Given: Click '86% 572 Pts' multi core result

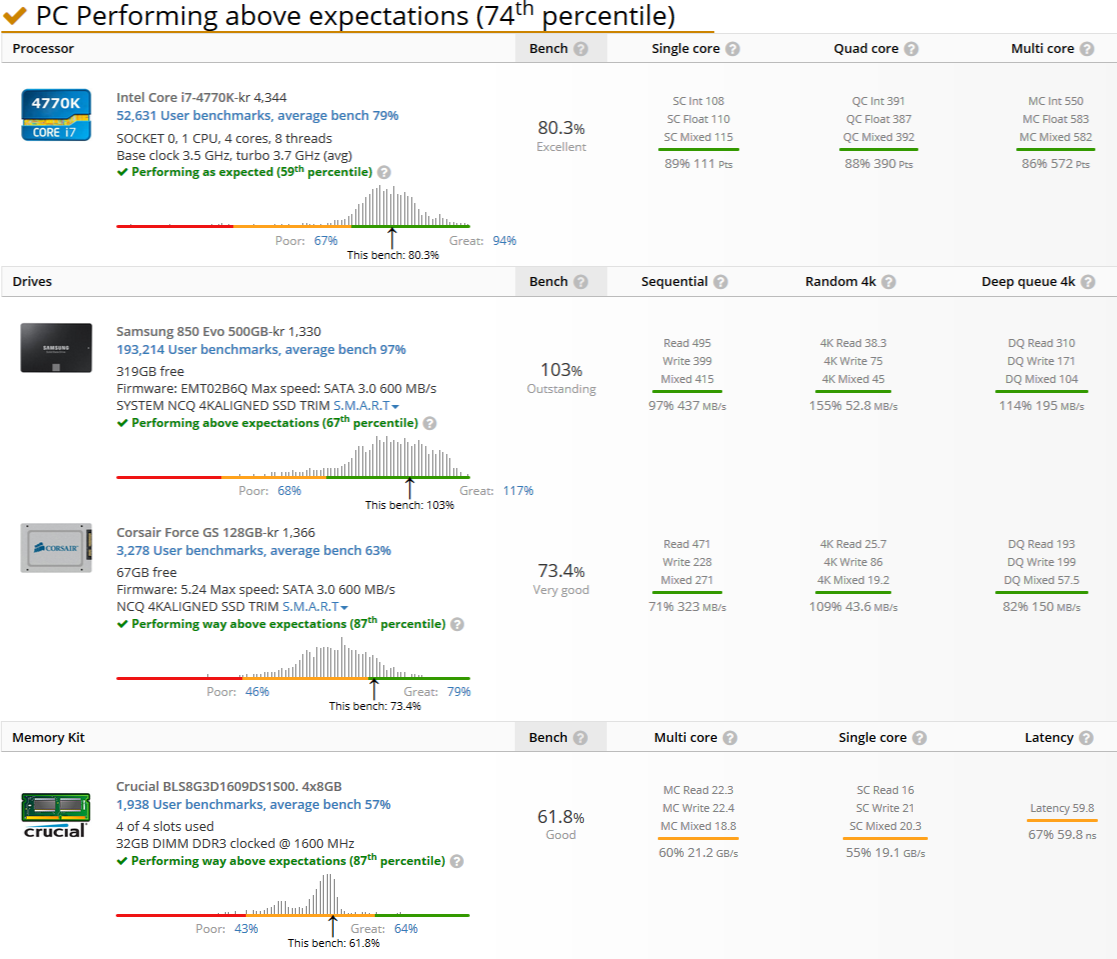Looking at the screenshot, I should click(1055, 164).
